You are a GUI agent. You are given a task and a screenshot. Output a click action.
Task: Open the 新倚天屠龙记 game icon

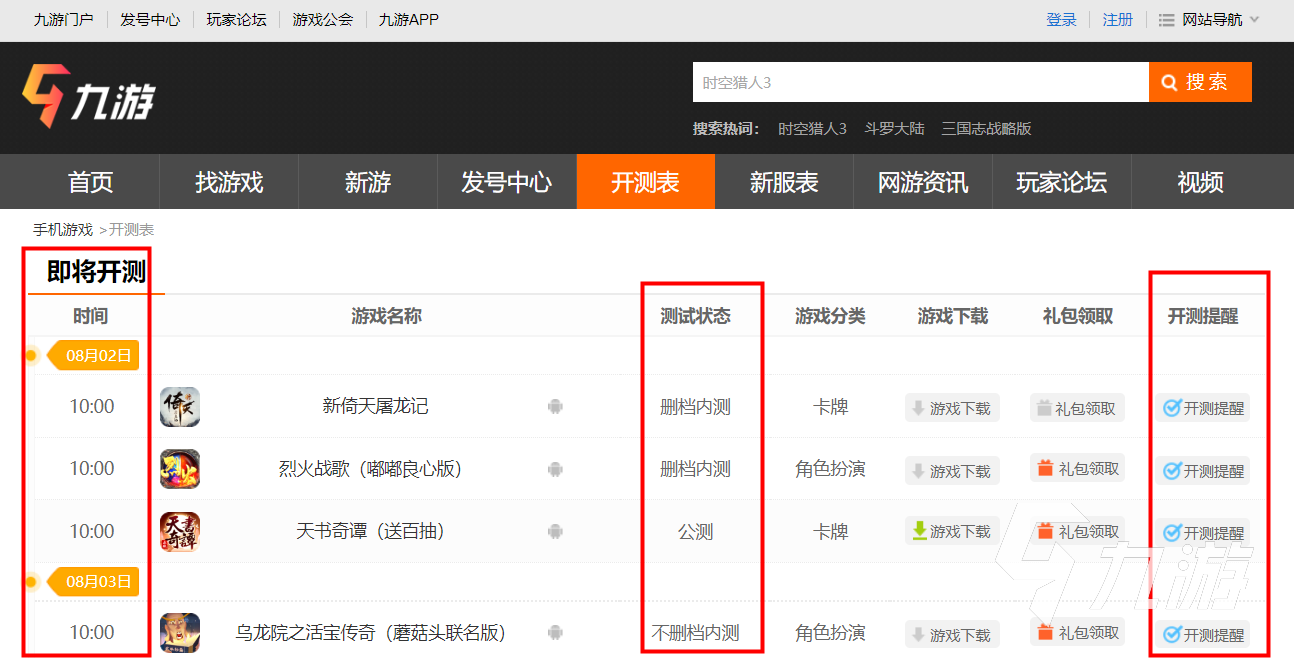(x=180, y=407)
